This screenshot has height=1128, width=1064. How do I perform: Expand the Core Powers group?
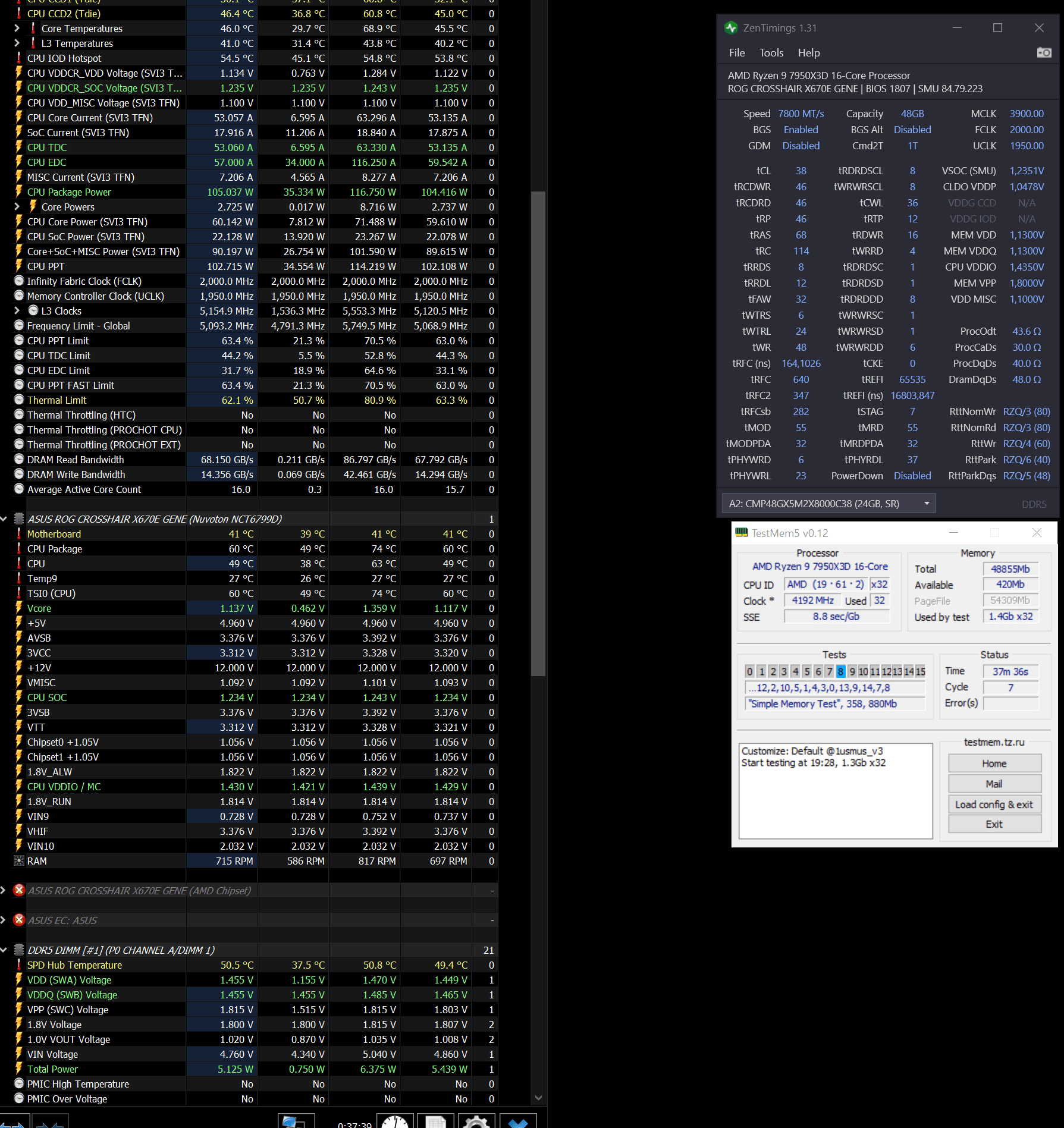17,206
